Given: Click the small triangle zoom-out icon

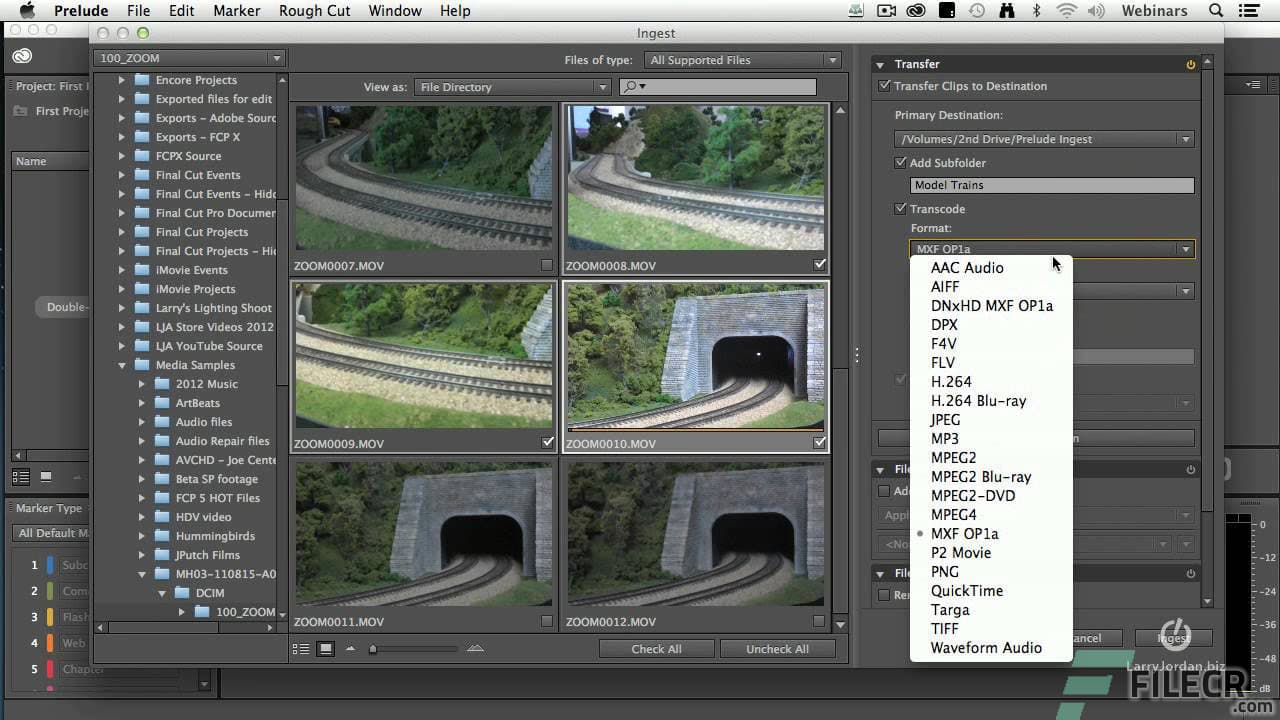Looking at the screenshot, I should tap(351, 649).
